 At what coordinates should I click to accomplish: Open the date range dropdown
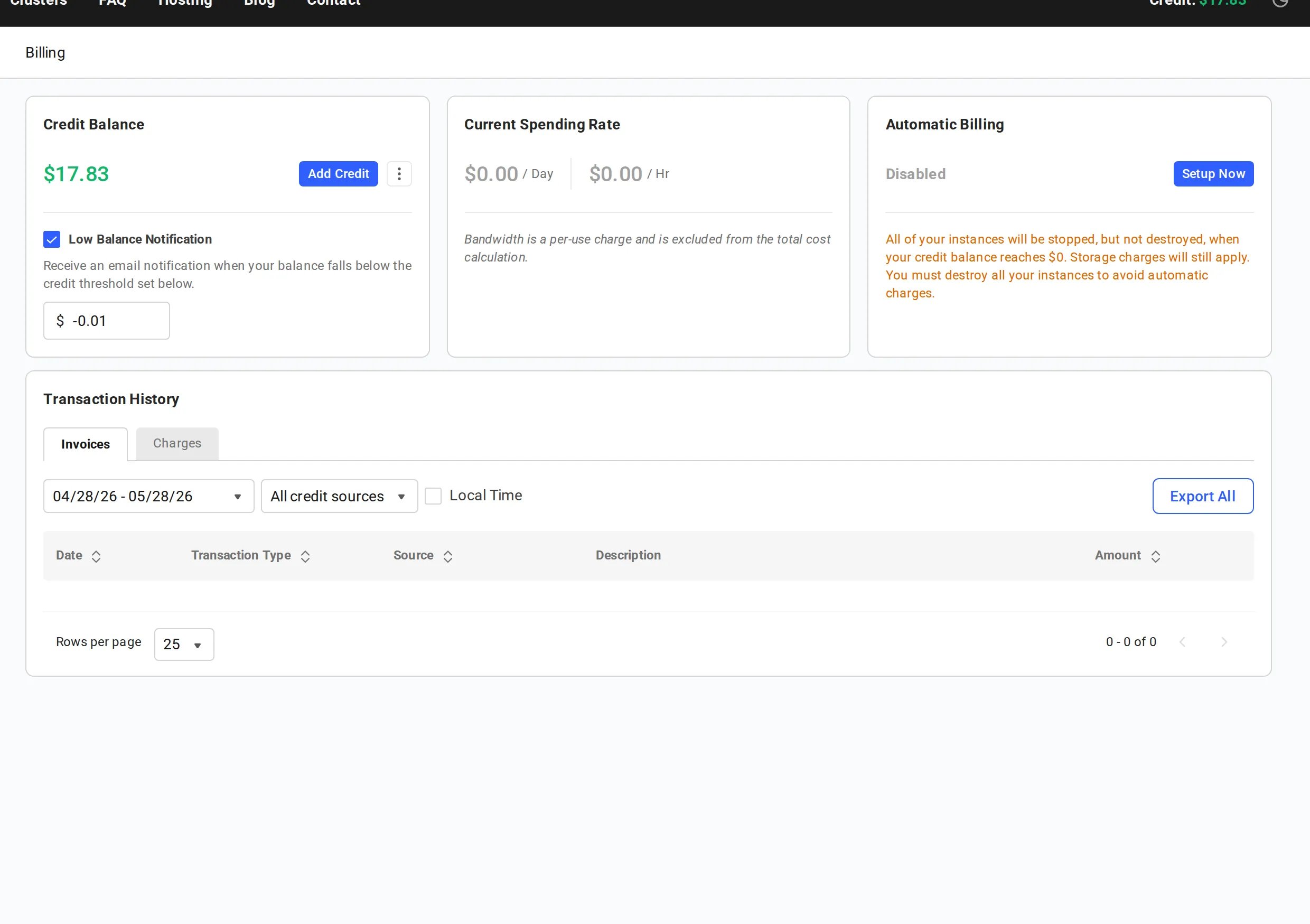point(149,496)
